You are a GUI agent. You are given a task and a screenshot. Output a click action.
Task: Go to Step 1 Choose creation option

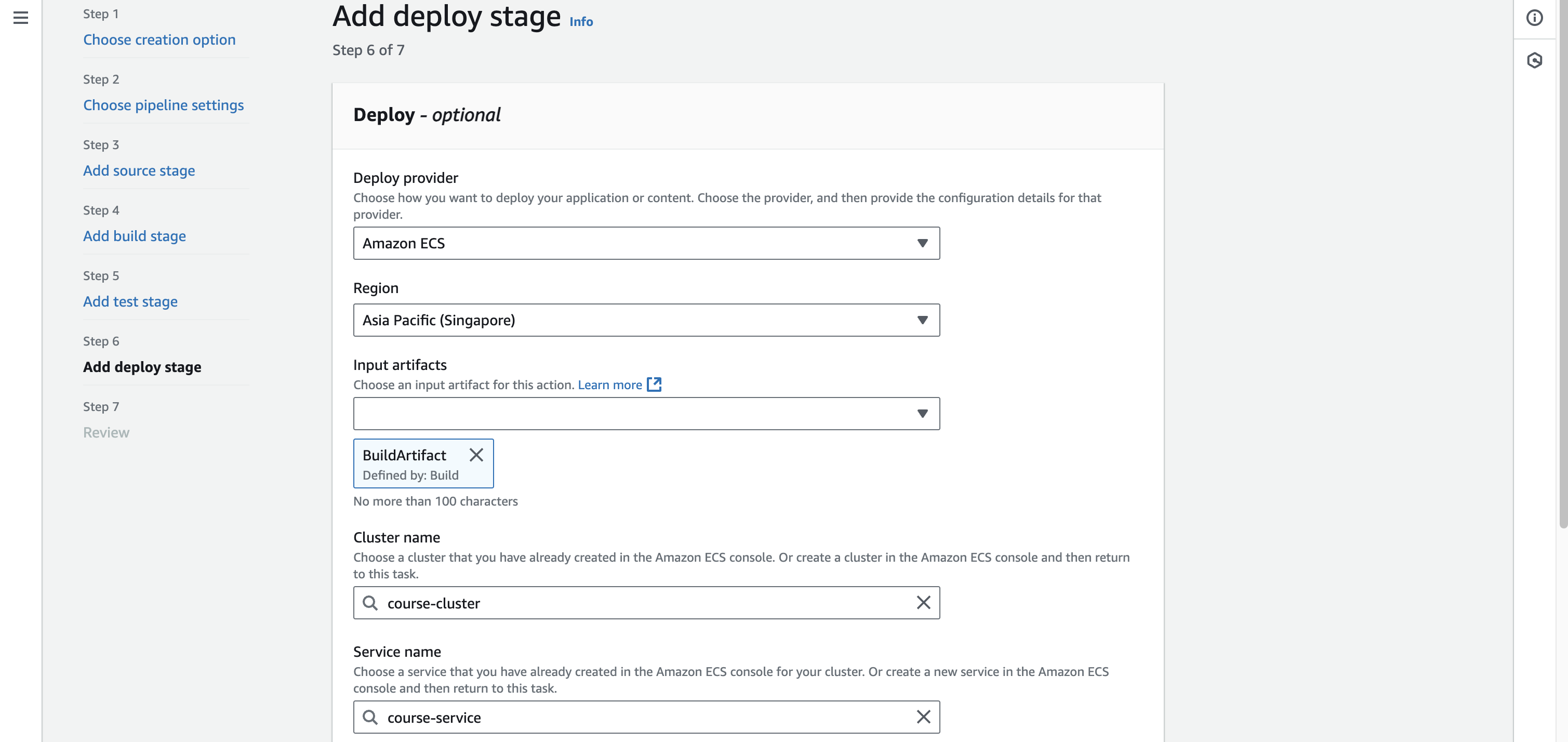(x=160, y=39)
